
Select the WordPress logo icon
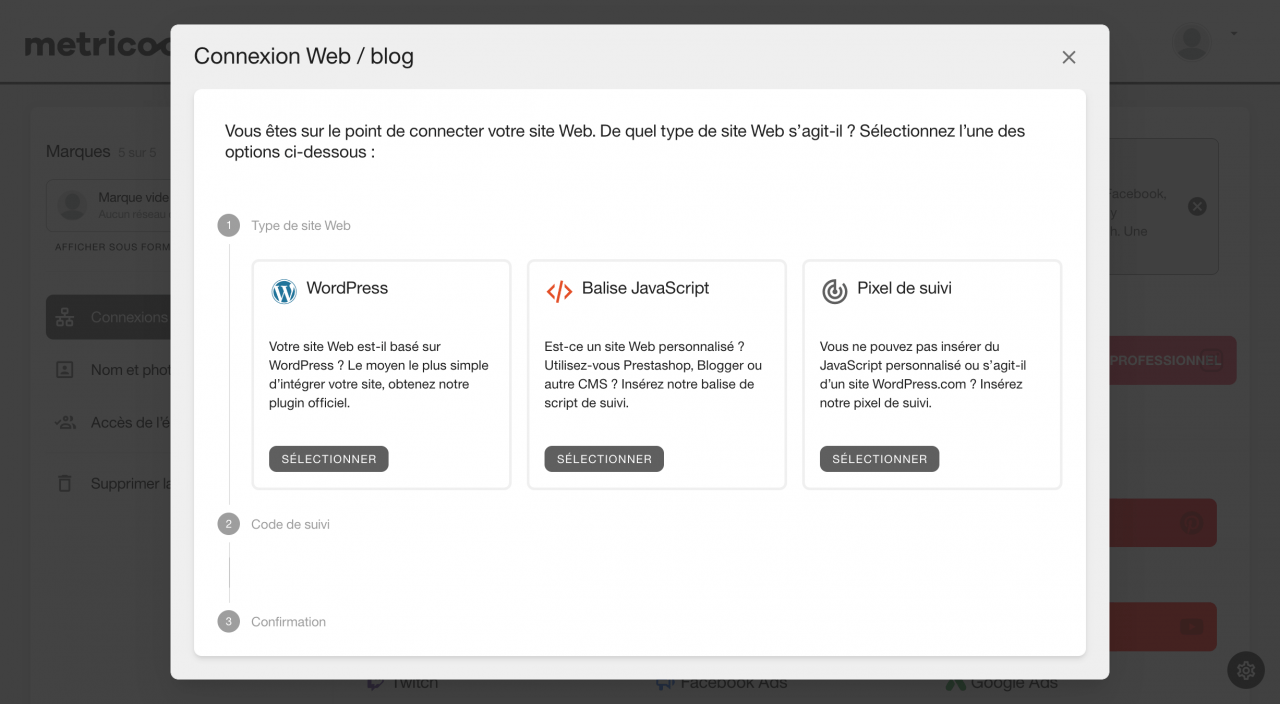coord(284,291)
